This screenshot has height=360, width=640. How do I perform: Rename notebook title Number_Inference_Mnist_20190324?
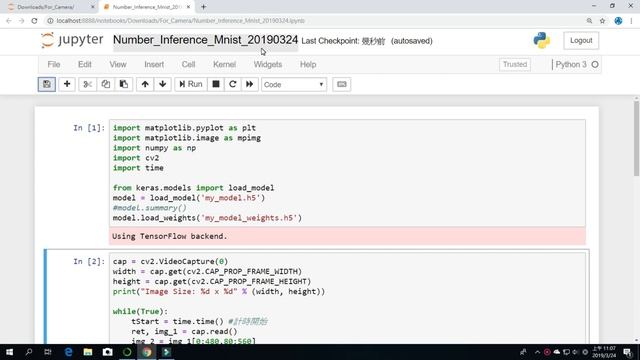click(x=205, y=40)
